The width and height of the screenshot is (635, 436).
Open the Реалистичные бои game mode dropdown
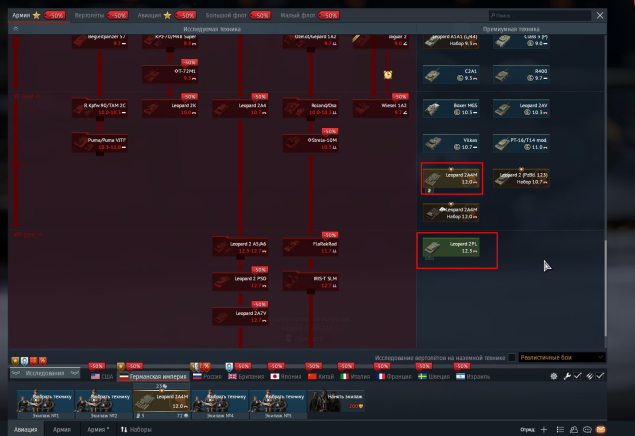563,357
